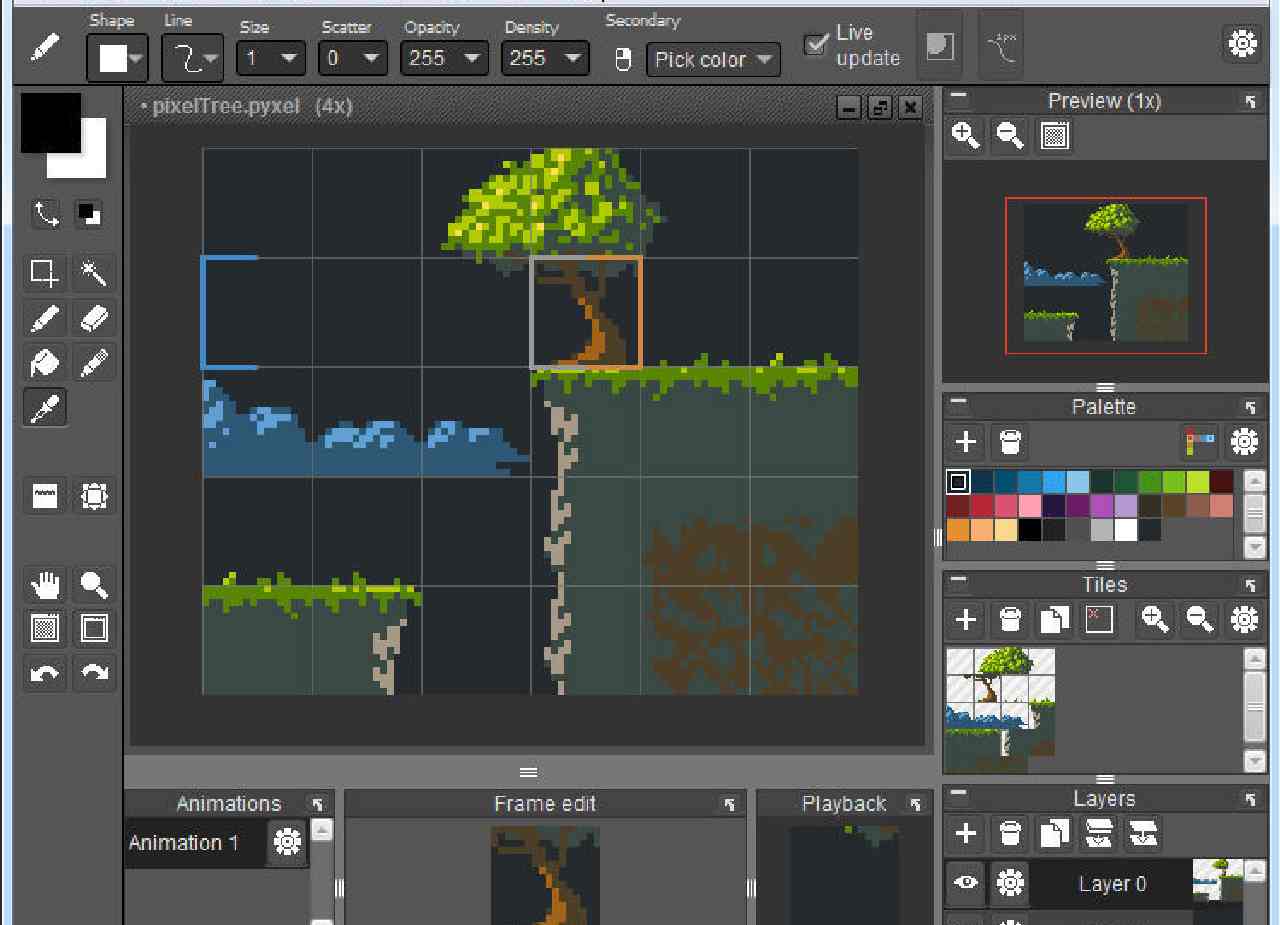Reset colors to black and white
This screenshot has width=1280, height=925.
click(88, 213)
